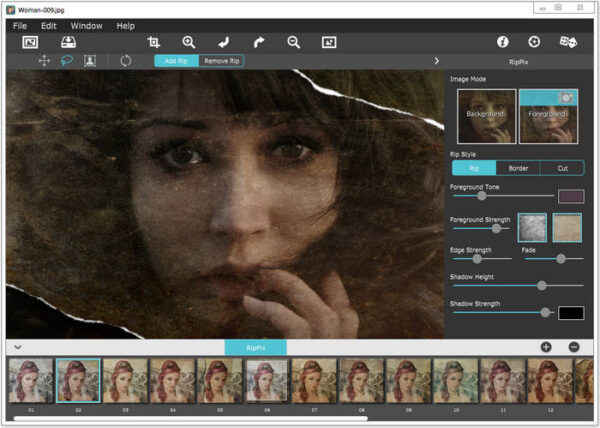Viewport: 600px width, 428px height.
Task: Click the save image icon
Action: point(68,42)
